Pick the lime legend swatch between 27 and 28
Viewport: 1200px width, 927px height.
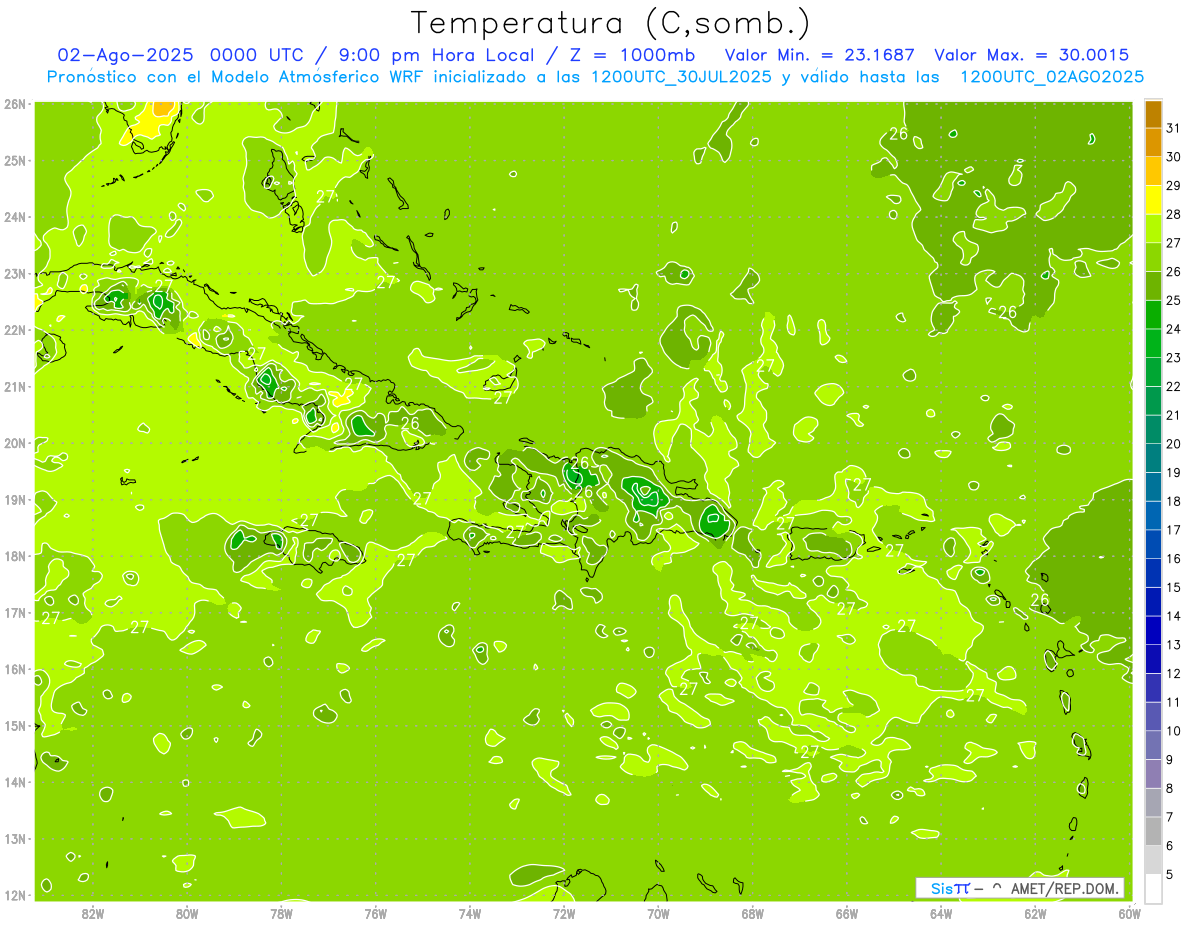click(1154, 229)
